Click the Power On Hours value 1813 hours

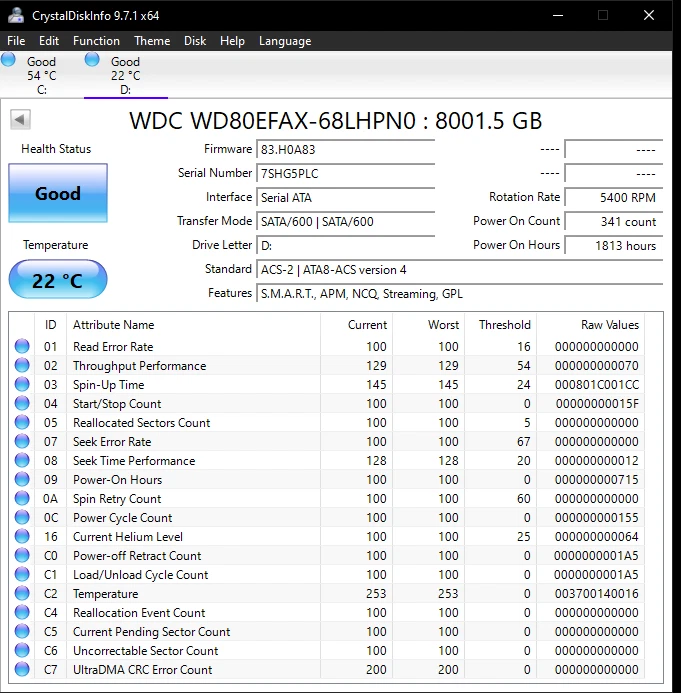[614, 245]
